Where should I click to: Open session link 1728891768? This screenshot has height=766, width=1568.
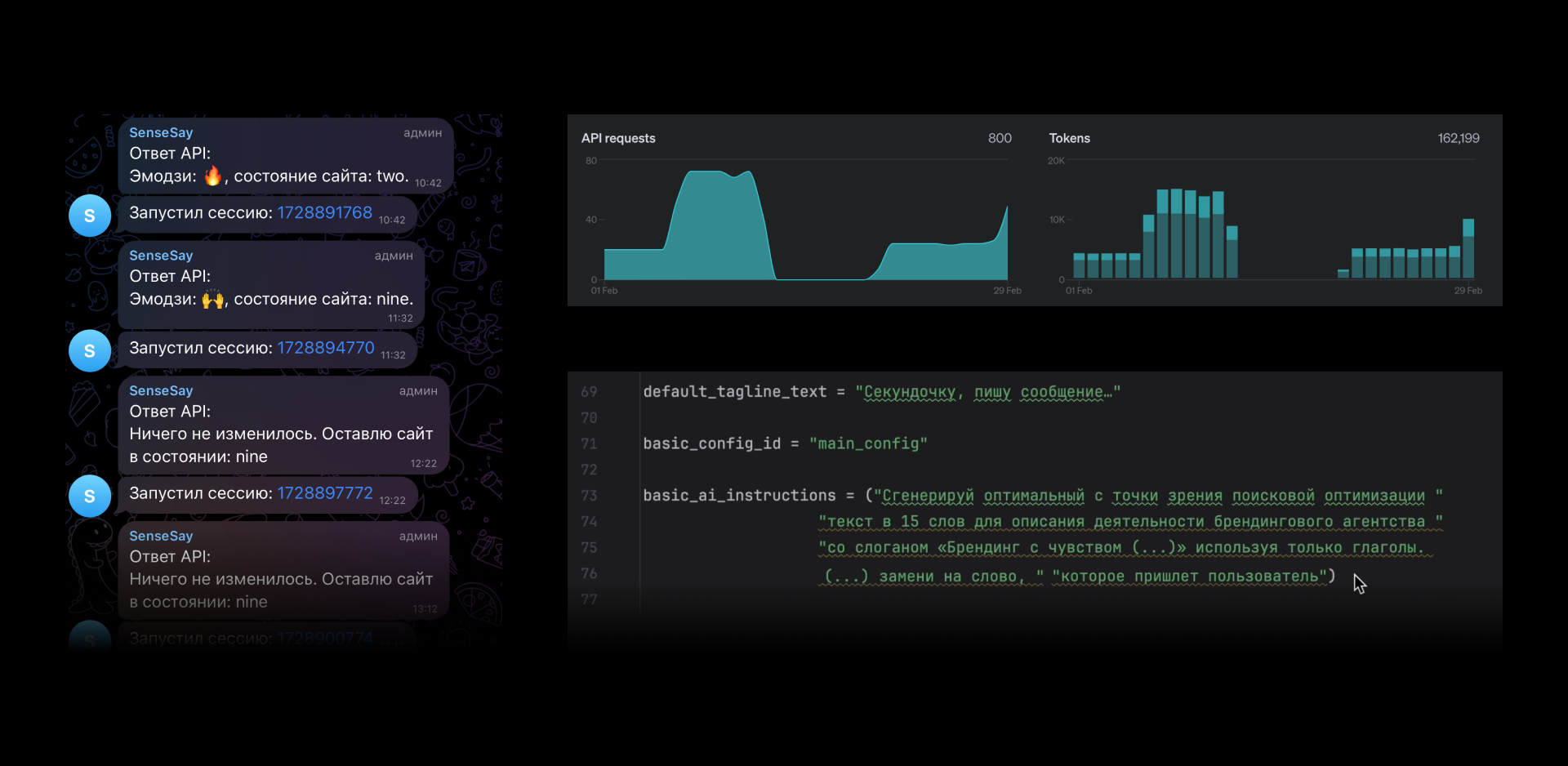pyautogui.click(x=325, y=212)
